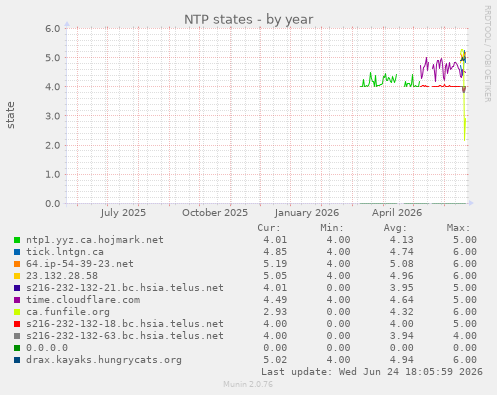Click the yellow swatch beside 23.132.28.58
Viewport: 497px width, 395px height.
pos(17,276)
